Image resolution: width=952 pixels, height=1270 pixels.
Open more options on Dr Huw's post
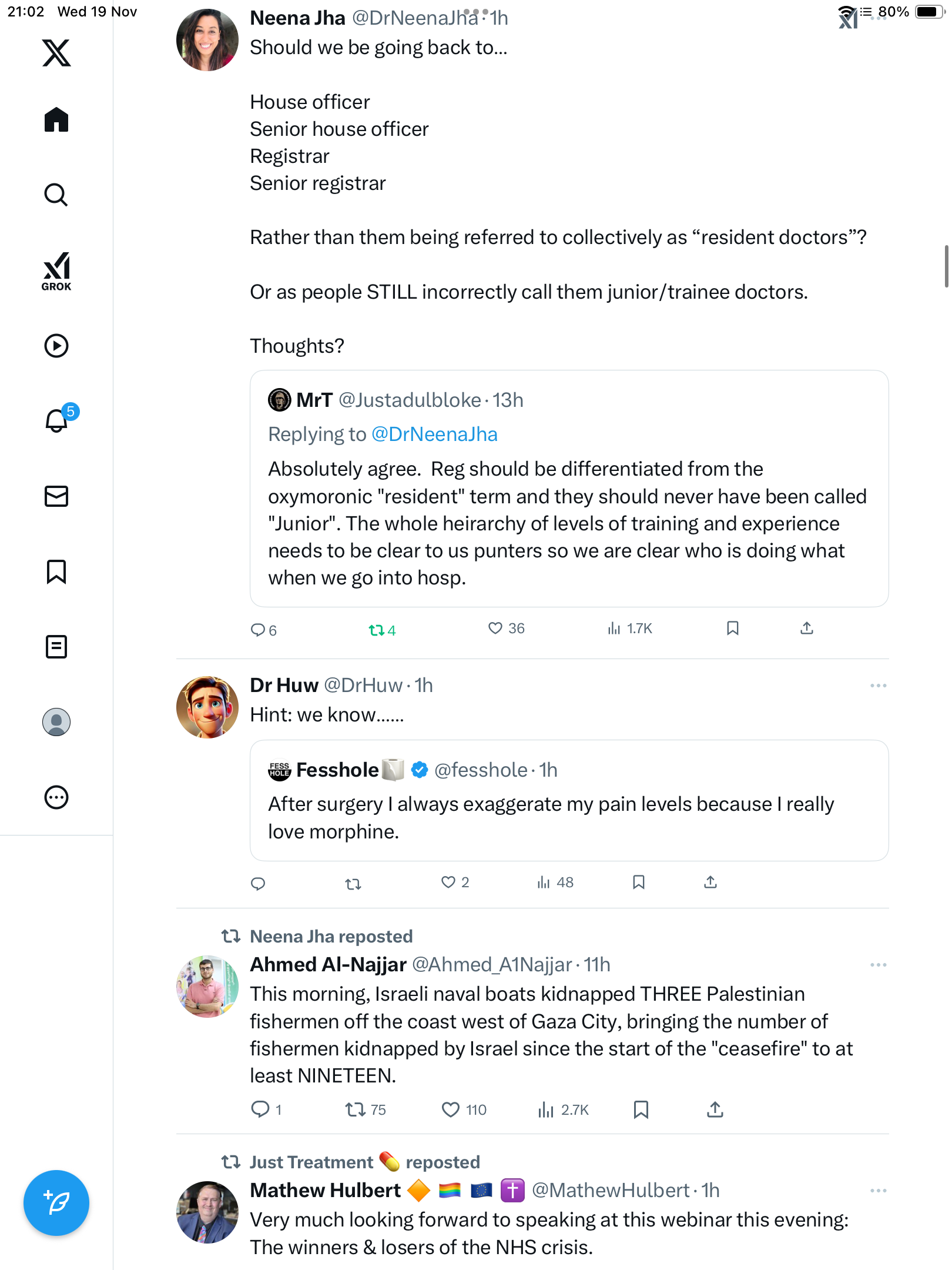pos(878,686)
